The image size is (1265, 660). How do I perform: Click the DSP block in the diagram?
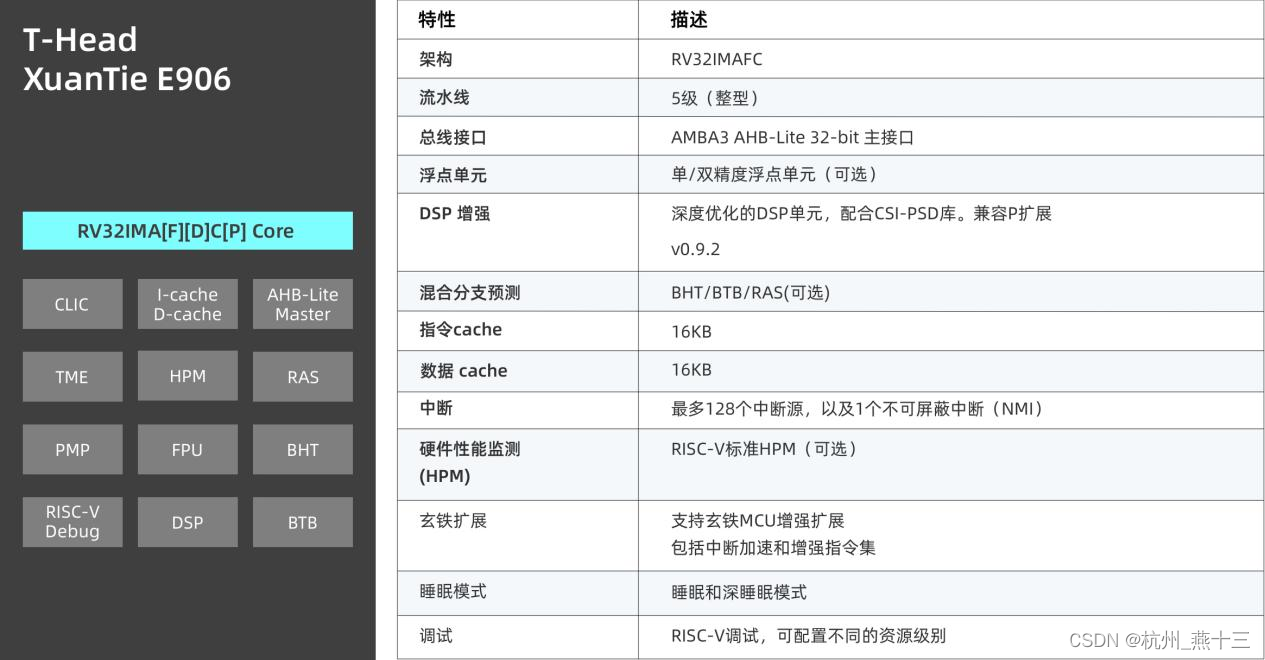tap(188, 522)
